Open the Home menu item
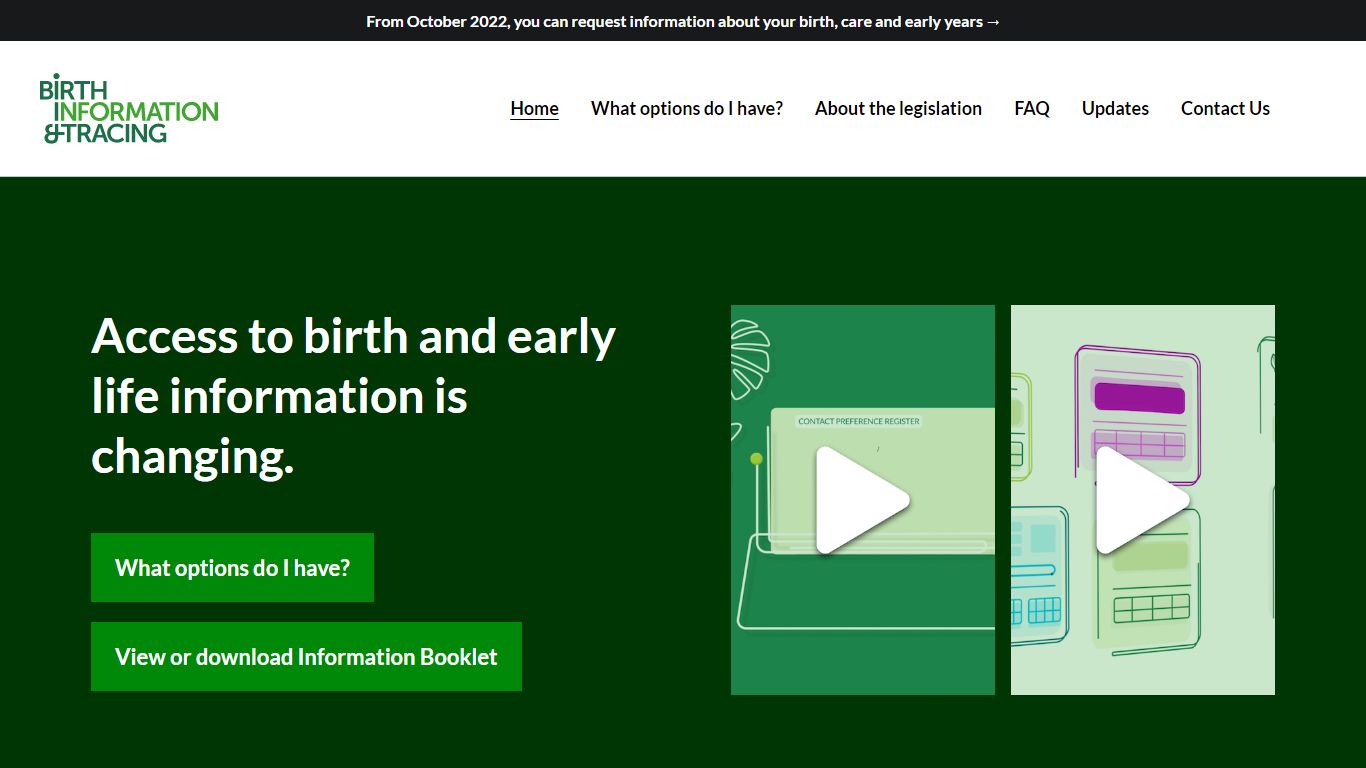This screenshot has height=768, width=1366. [534, 108]
